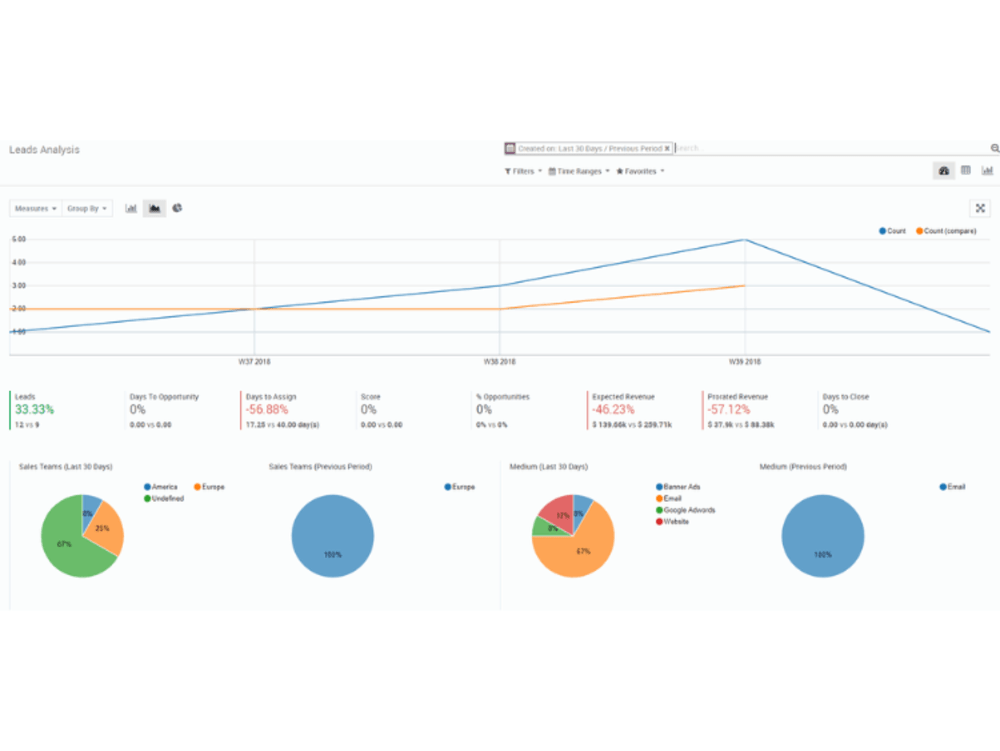The width and height of the screenshot is (1000, 751).
Task: Click into the search input field
Action: [829, 149]
